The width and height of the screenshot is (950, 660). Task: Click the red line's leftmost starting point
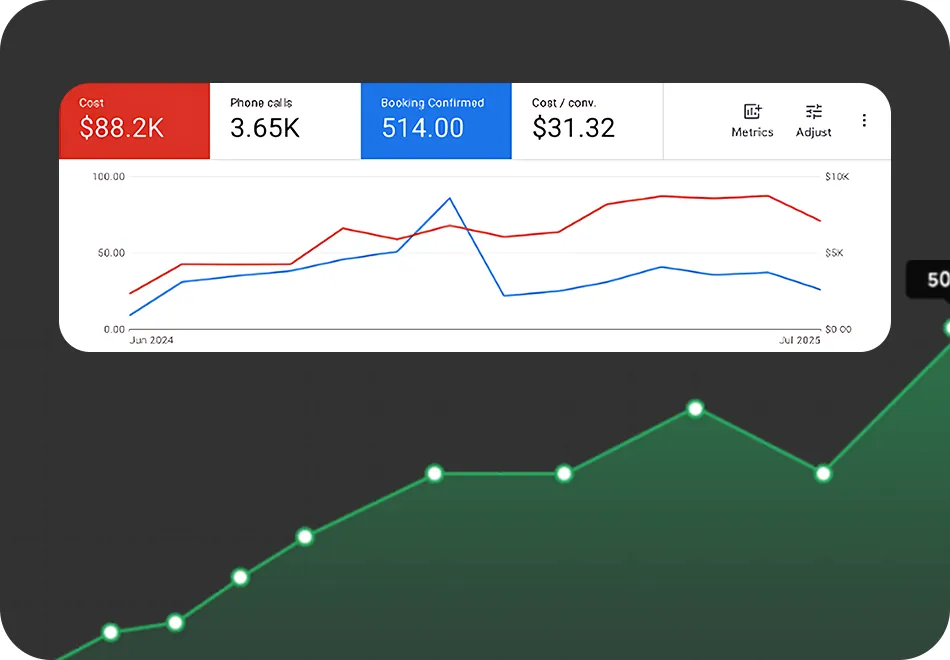[130, 293]
